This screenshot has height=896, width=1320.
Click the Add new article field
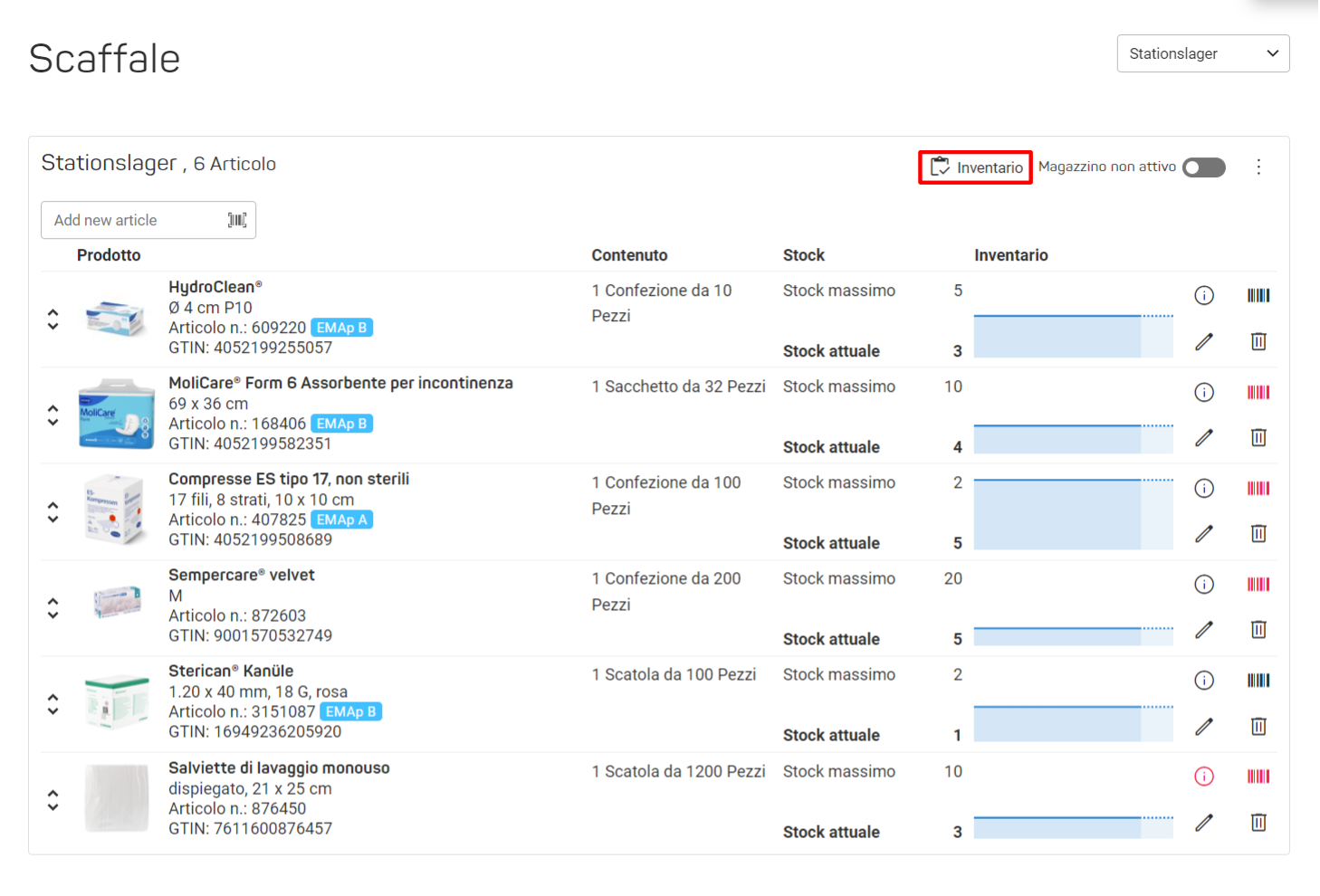click(148, 220)
